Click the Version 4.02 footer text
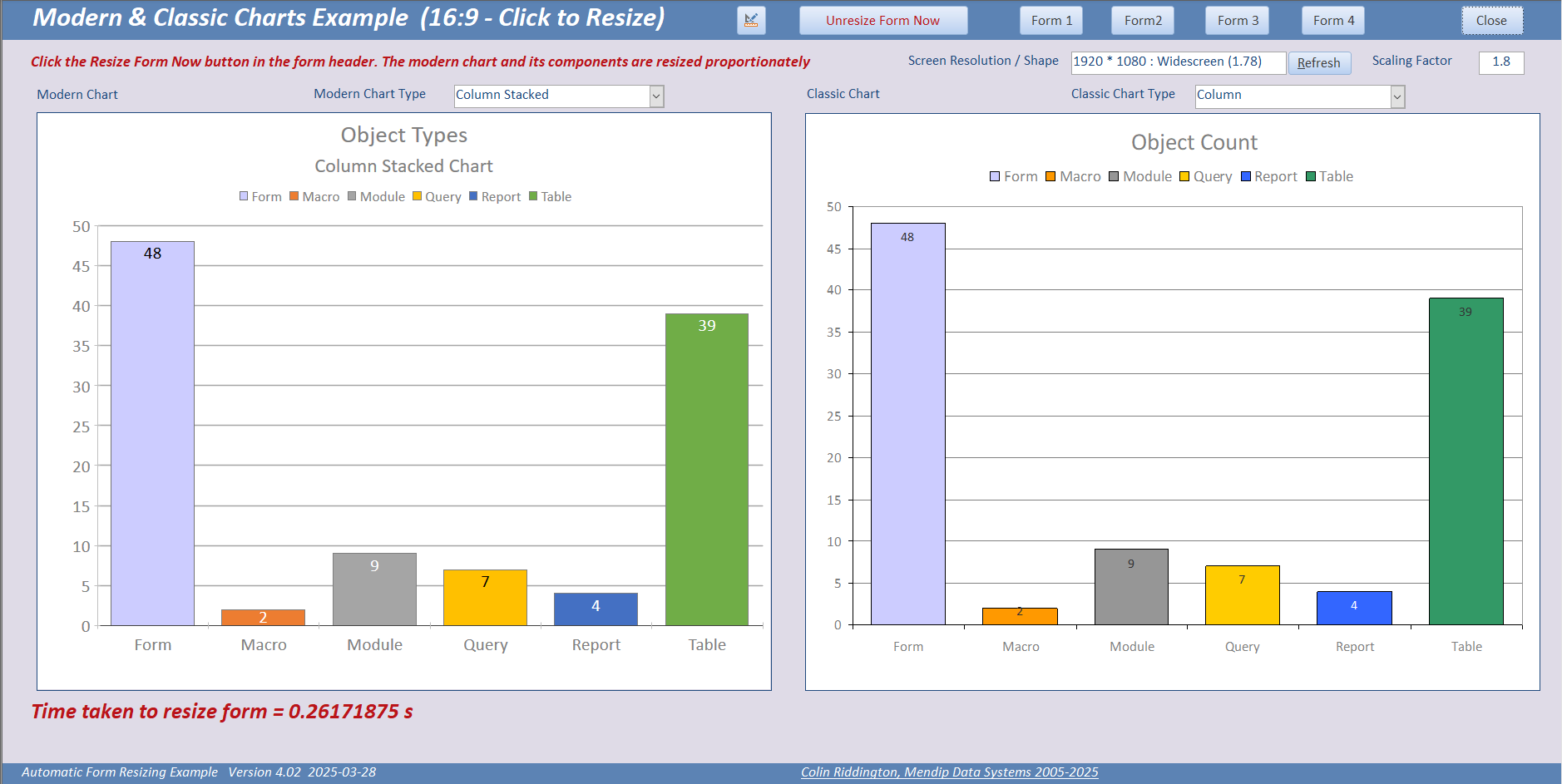This screenshot has width=1562, height=784. click(x=264, y=772)
